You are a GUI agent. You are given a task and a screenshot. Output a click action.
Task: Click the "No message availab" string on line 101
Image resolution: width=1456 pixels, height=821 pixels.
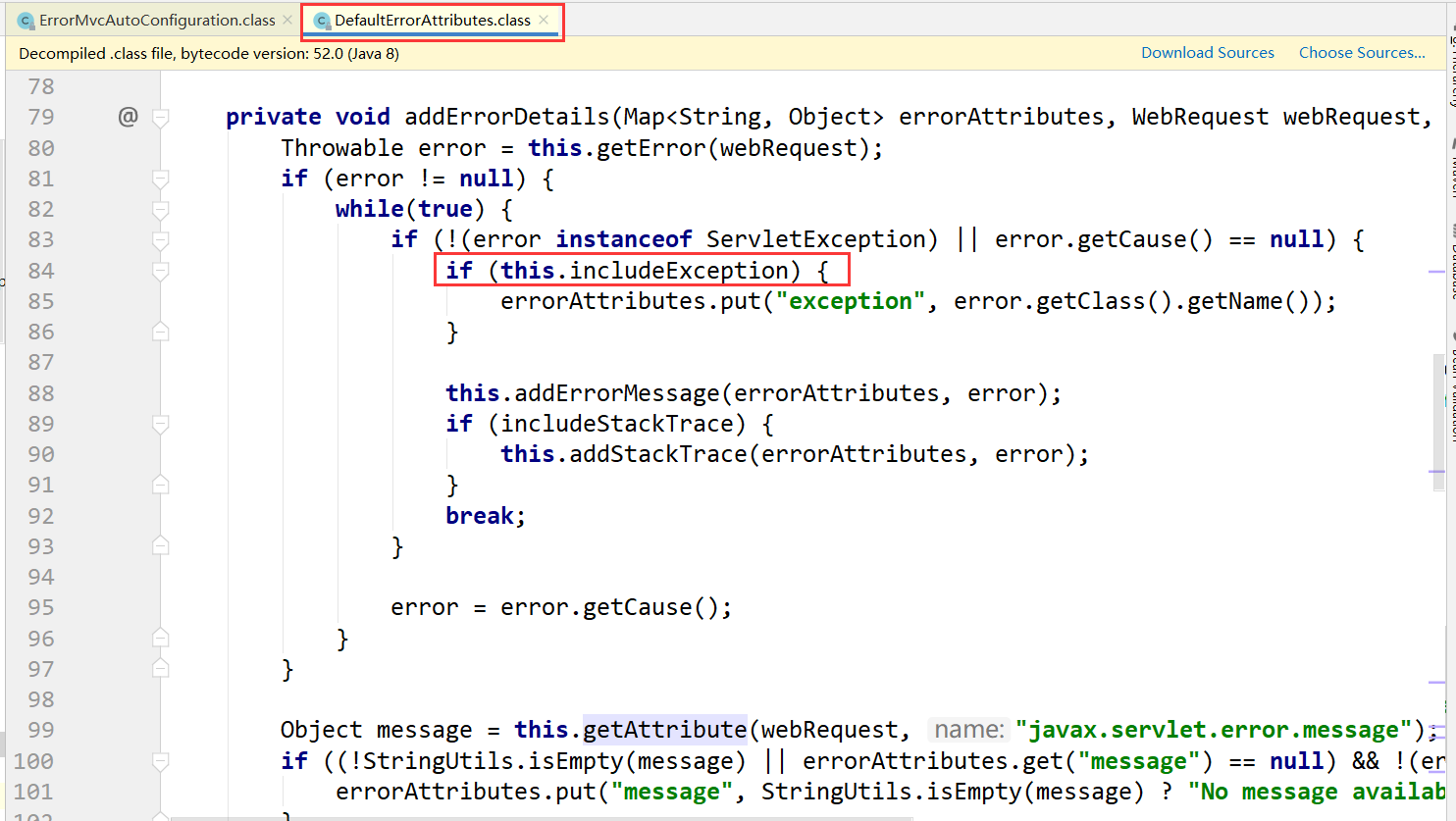click(x=1318, y=792)
